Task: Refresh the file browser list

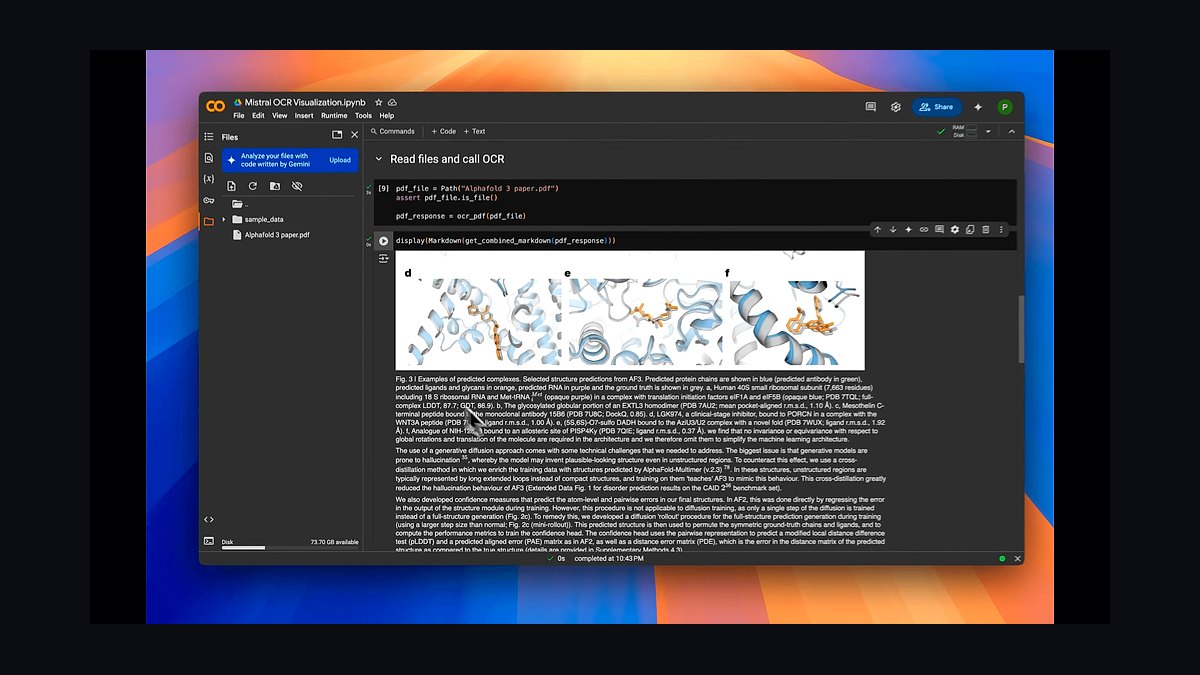Action: 253,186
